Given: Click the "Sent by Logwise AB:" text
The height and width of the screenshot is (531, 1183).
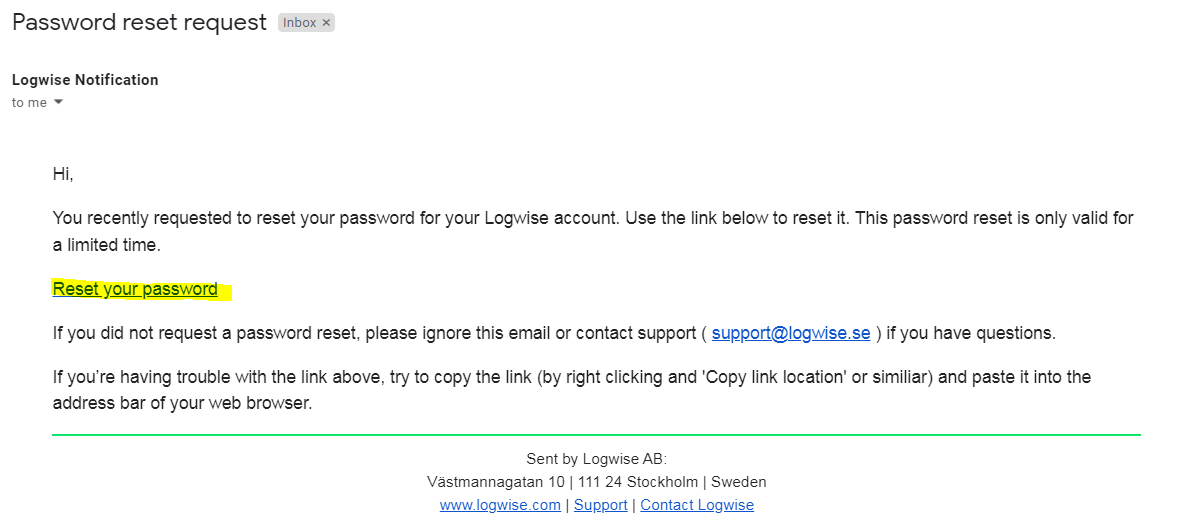Looking at the screenshot, I should [597, 459].
